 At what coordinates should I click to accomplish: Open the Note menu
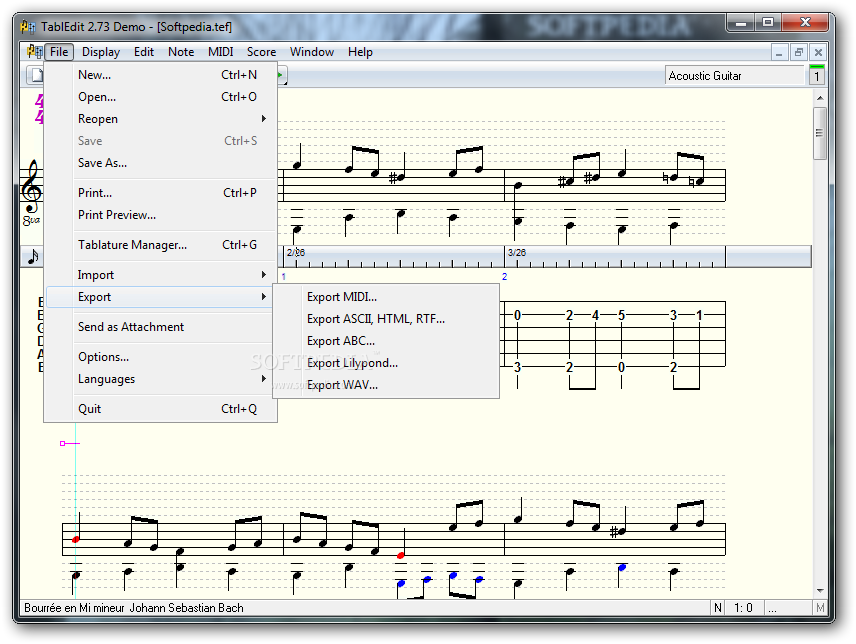click(x=181, y=52)
